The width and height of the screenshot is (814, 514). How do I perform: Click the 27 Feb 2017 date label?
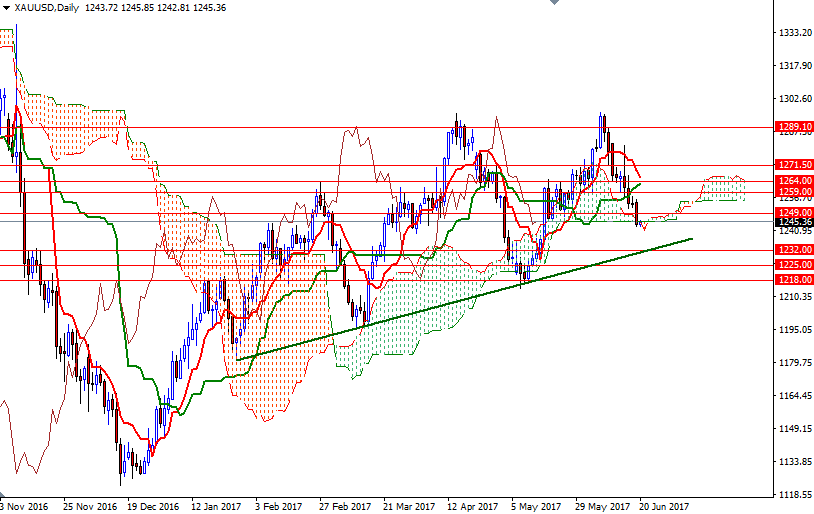point(343,506)
